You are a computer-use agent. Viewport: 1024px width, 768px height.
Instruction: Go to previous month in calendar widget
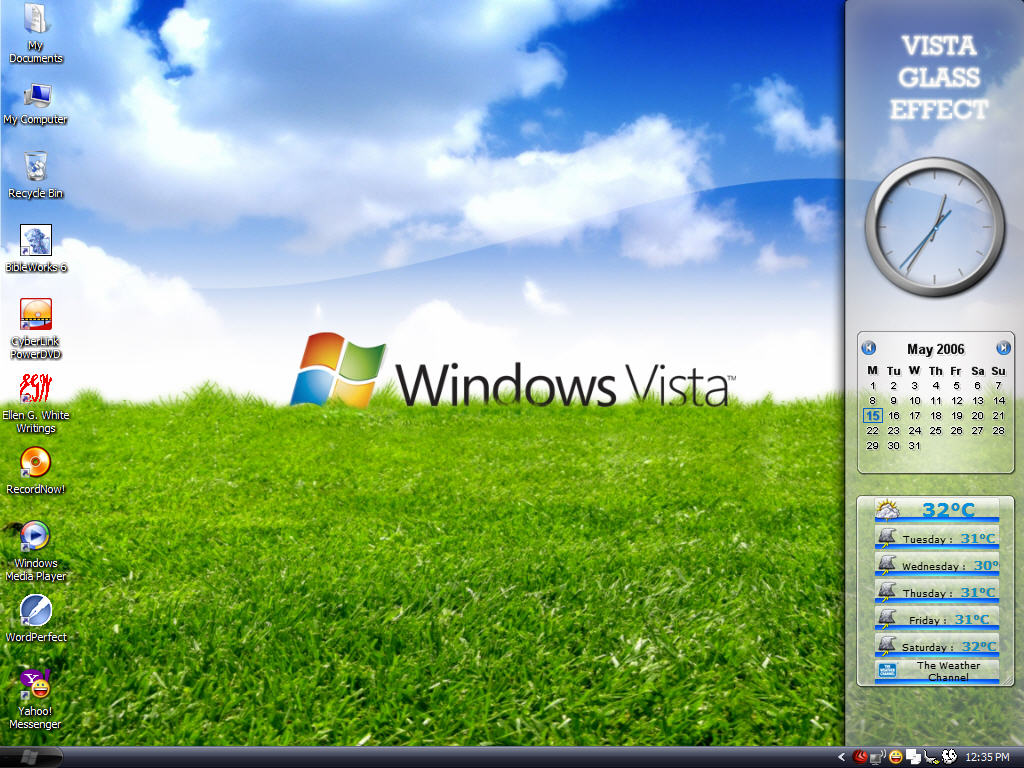pos(868,348)
